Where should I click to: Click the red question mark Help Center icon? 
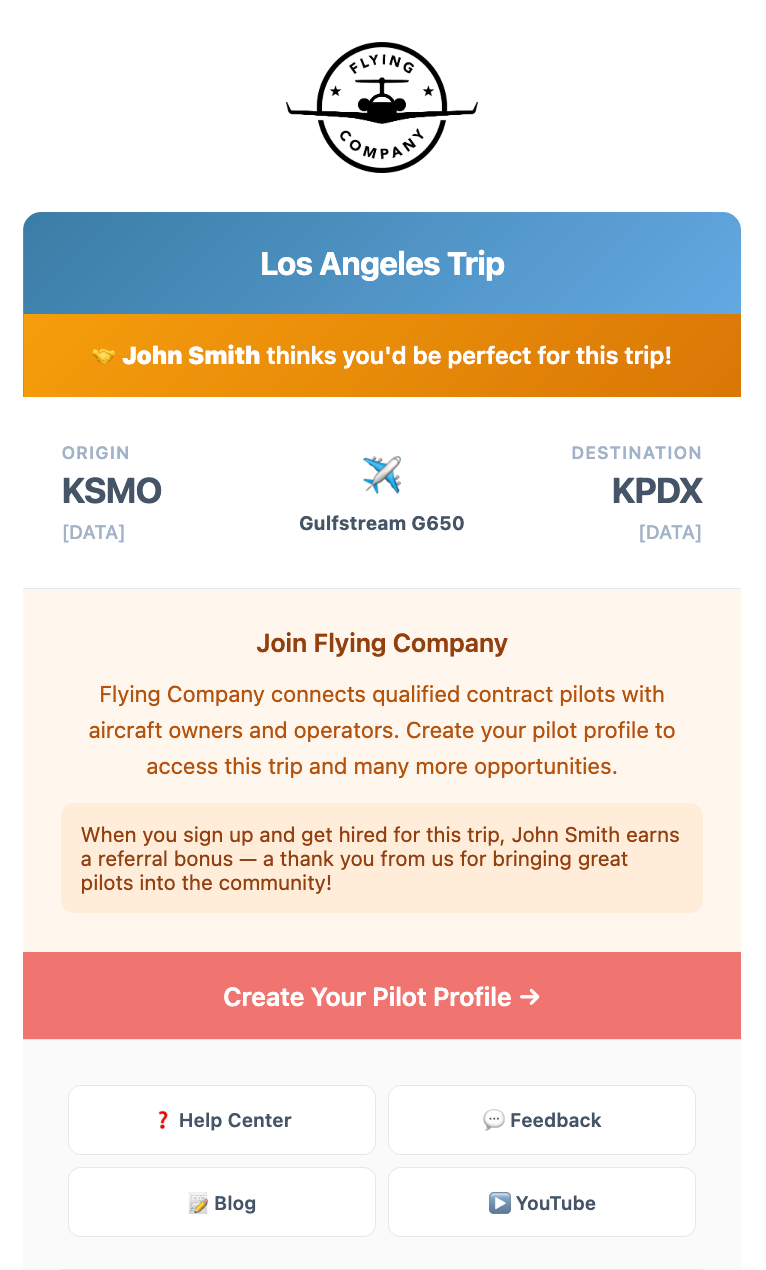pos(163,1120)
